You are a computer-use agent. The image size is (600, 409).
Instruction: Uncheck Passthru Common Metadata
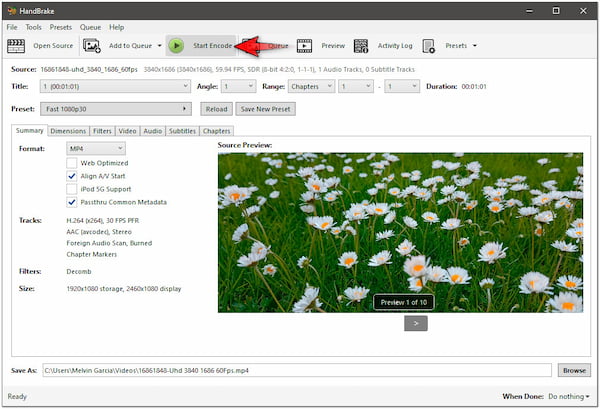pos(72,202)
